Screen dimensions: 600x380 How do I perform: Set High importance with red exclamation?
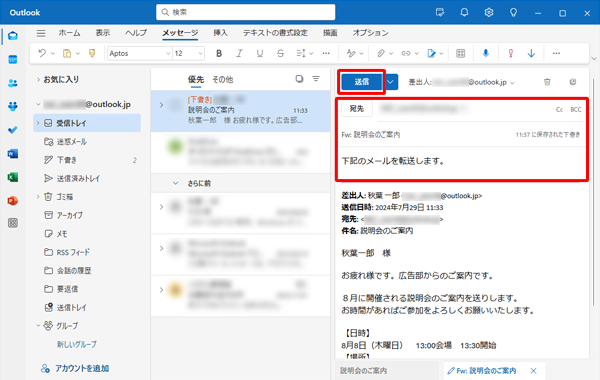coord(510,53)
